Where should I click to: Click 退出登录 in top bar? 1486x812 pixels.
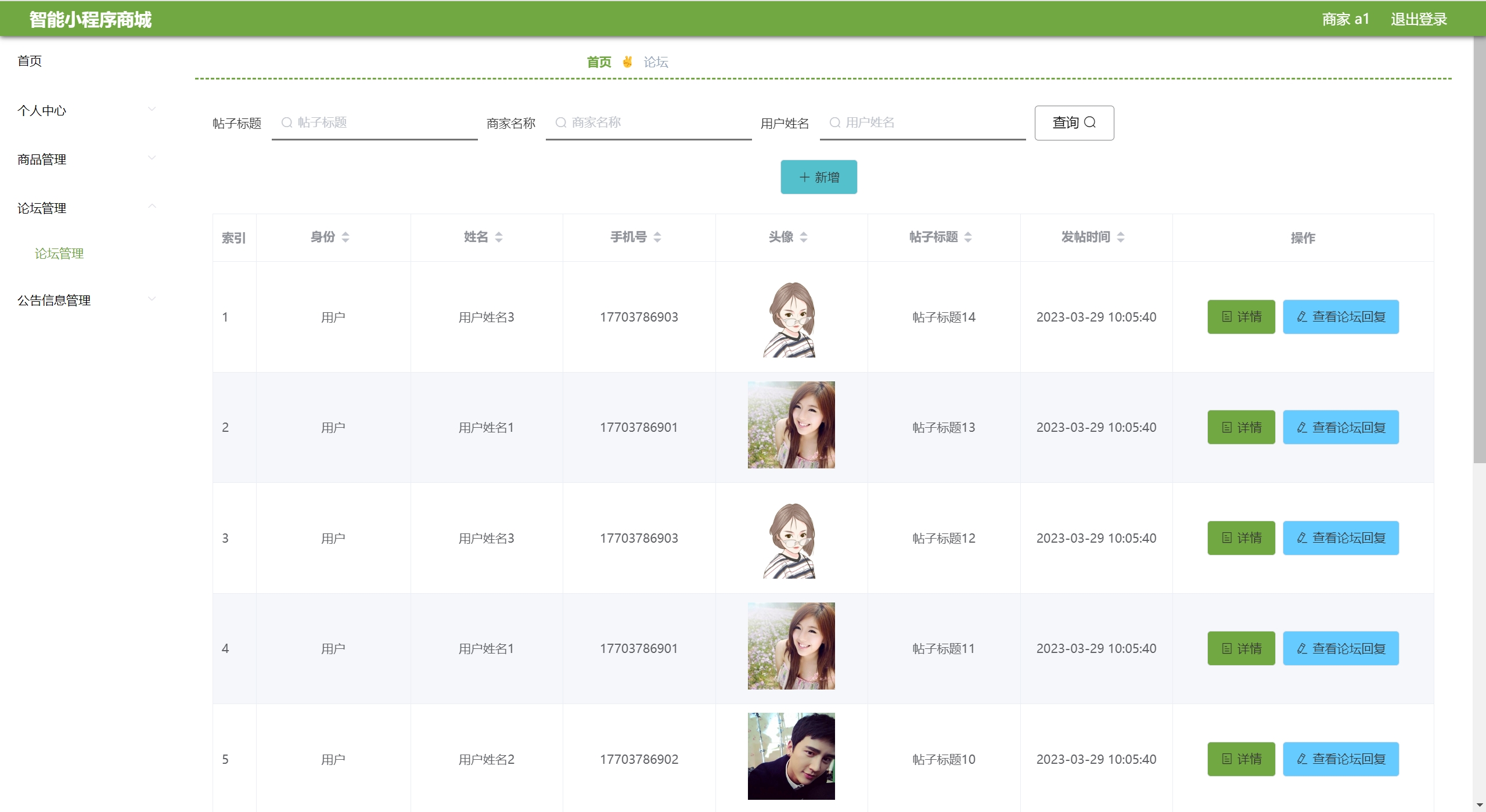tap(1418, 19)
